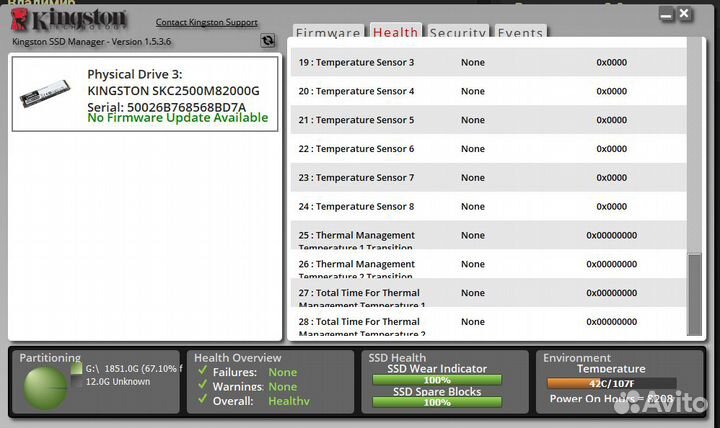This screenshot has width=720, height=428.
Task: Click the Kingston logo
Action: coord(68,19)
